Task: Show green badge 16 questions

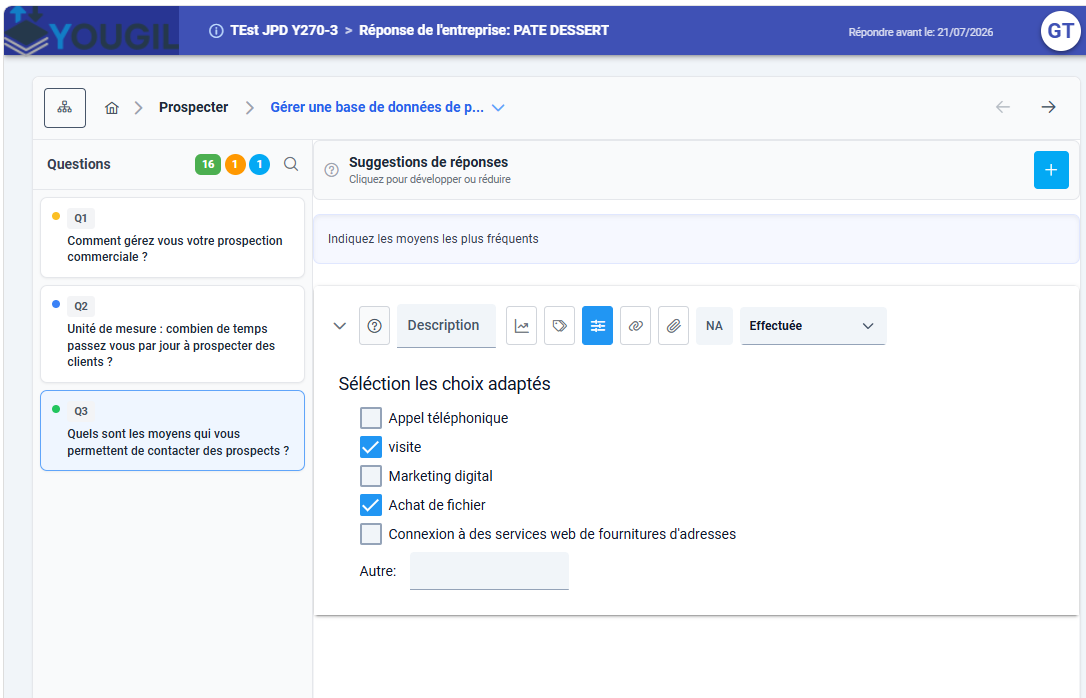Action: 208,164
